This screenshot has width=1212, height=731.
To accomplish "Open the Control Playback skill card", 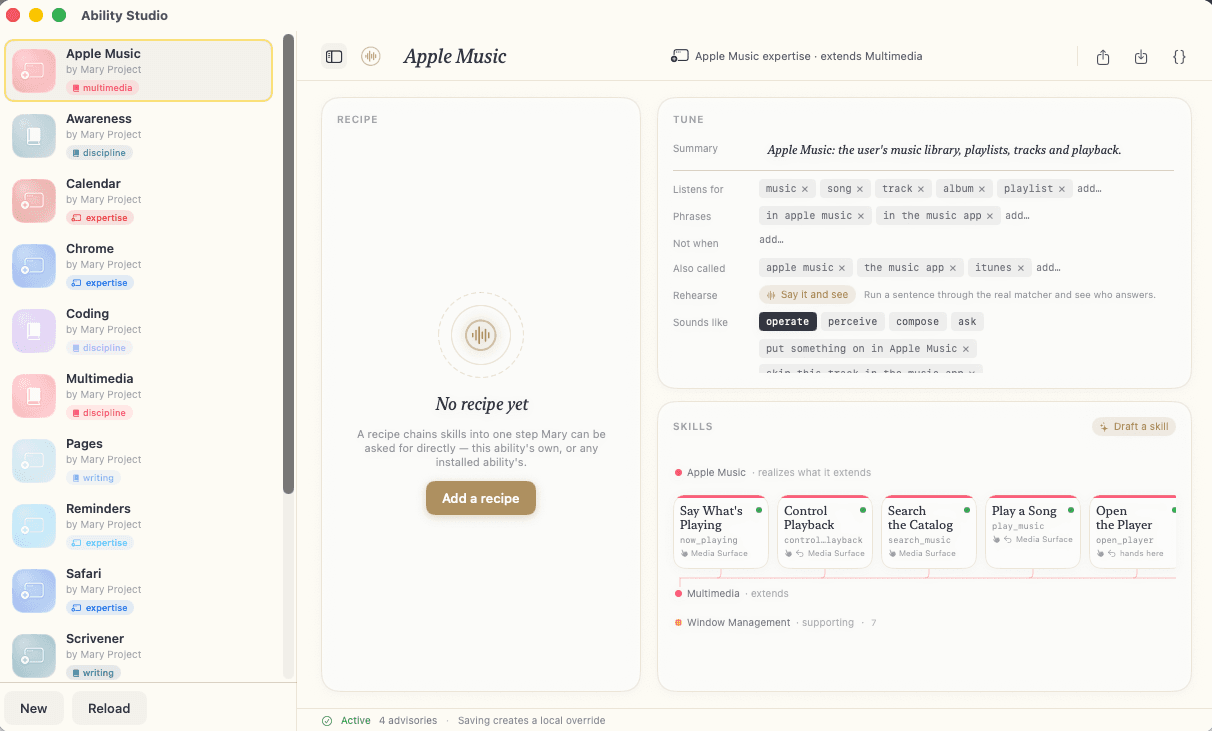I will (825, 532).
